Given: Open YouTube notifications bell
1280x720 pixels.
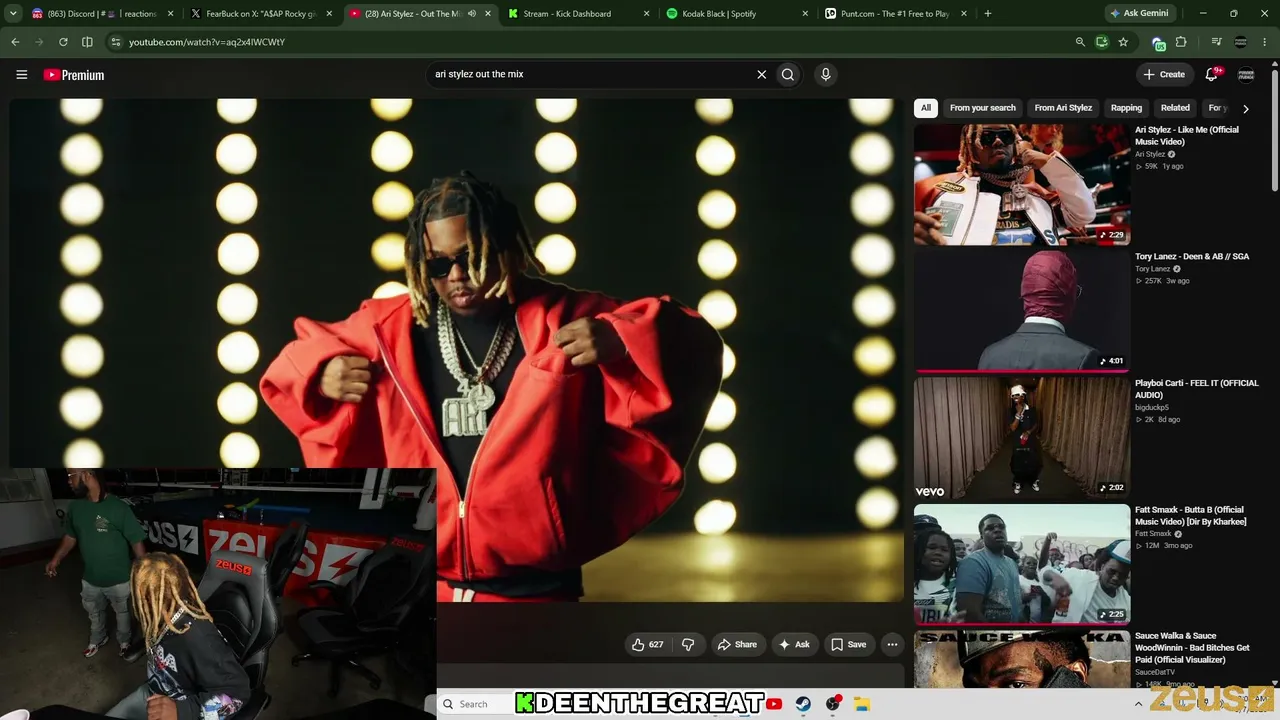Looking at the screenshot, I should (1212, 74).
